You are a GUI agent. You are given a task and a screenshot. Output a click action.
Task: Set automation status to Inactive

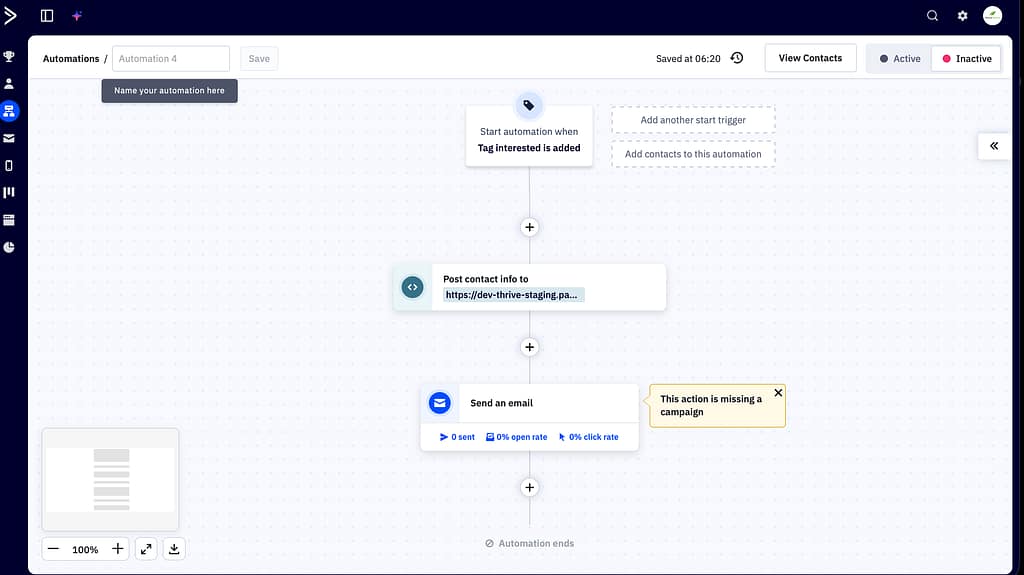pos(965,58)
